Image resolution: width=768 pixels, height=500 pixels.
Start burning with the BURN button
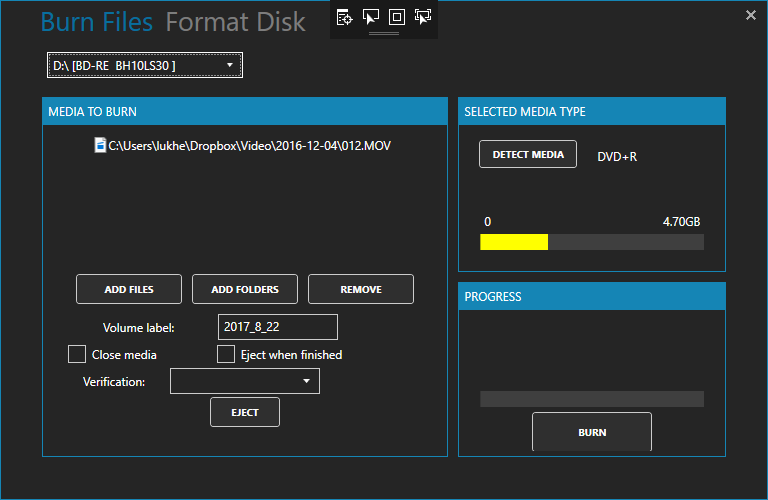click(x=592, y=433)
